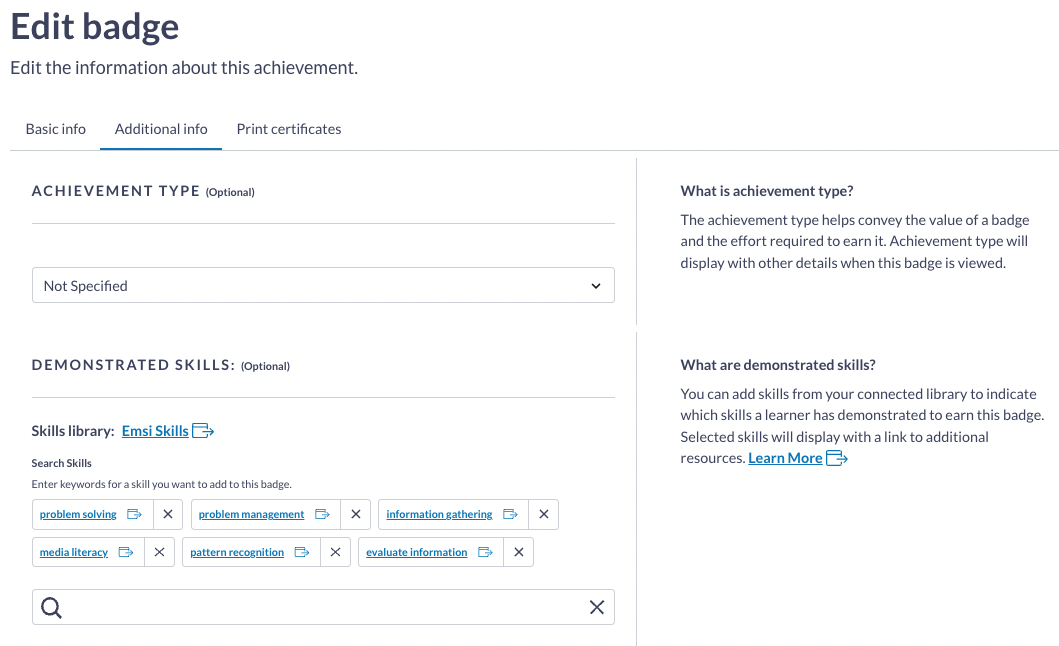Select the Additional info tab
Image resolution: width=1059 pixels, height=646 pixels.
coord(161,129)
